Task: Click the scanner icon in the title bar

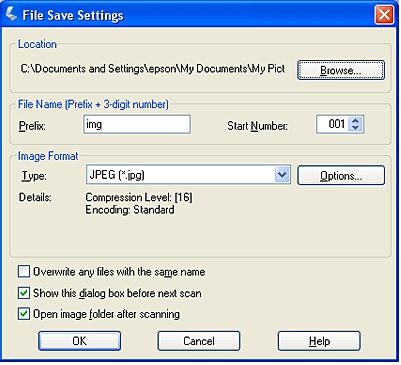Action: pyautogui.click(x=11, y=15)
